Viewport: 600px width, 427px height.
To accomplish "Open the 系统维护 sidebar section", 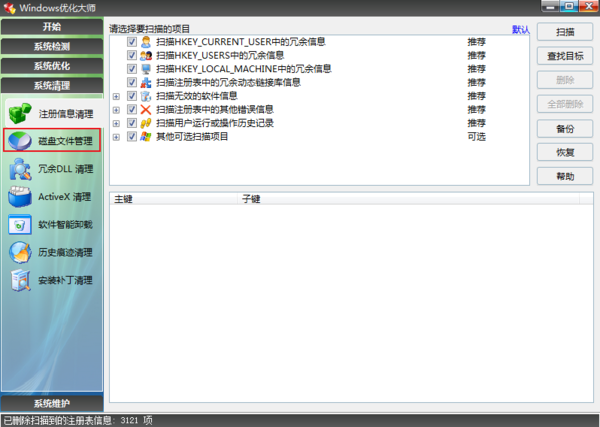I will tap(52, 403).
